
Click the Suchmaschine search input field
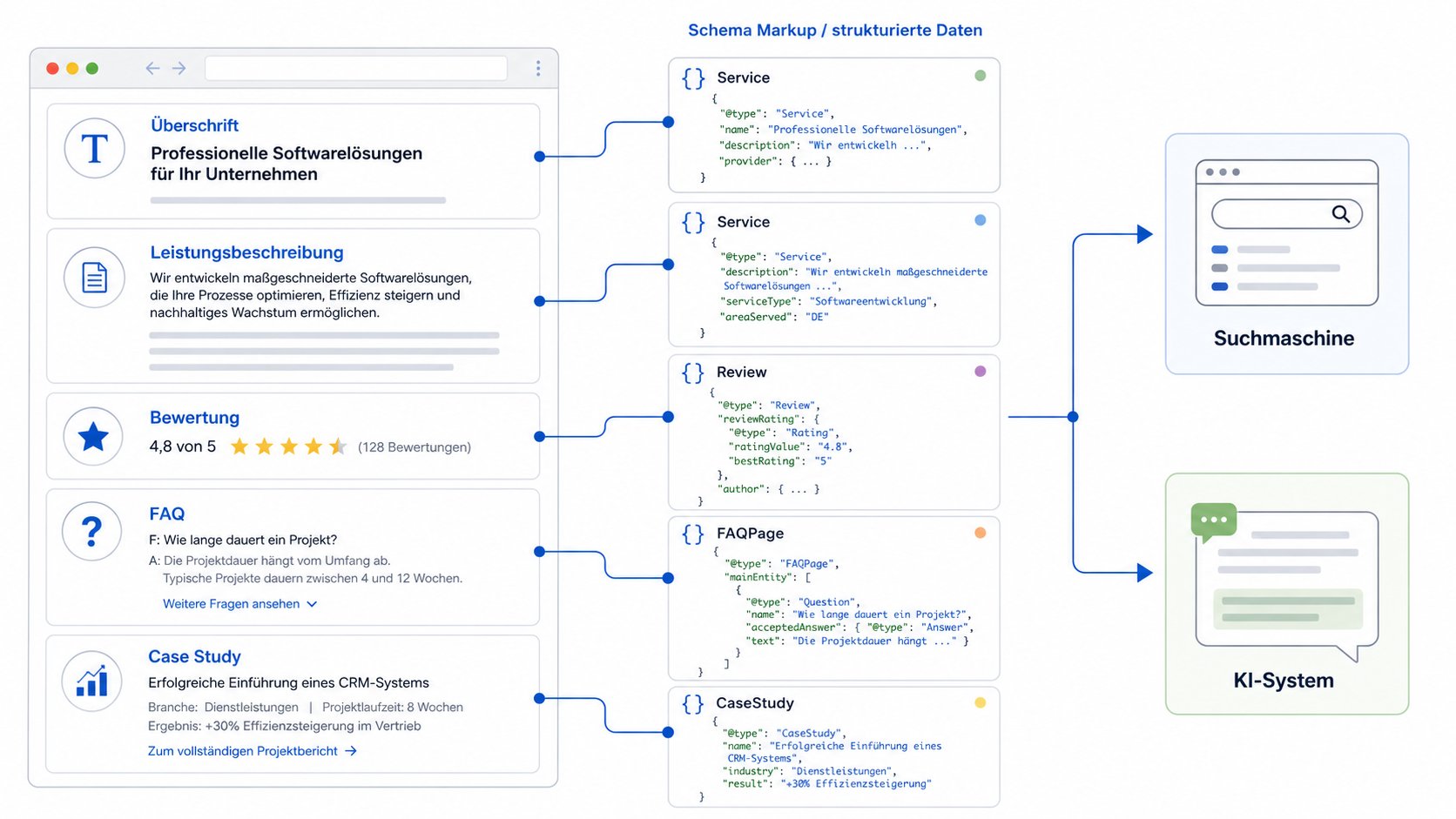(x=1286, y=214)
